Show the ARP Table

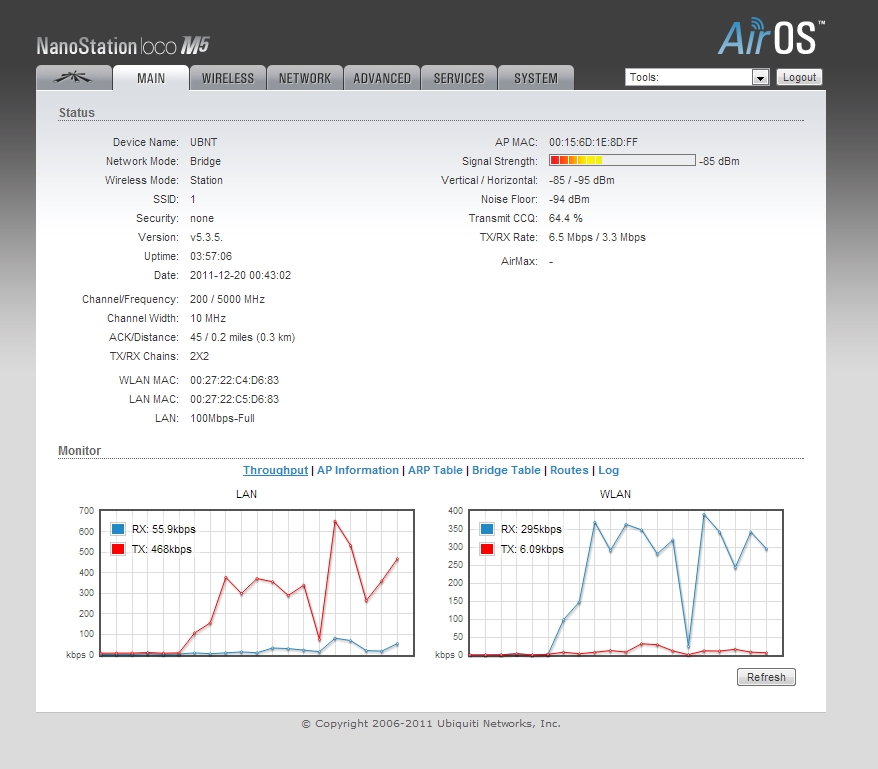(435, 470)
